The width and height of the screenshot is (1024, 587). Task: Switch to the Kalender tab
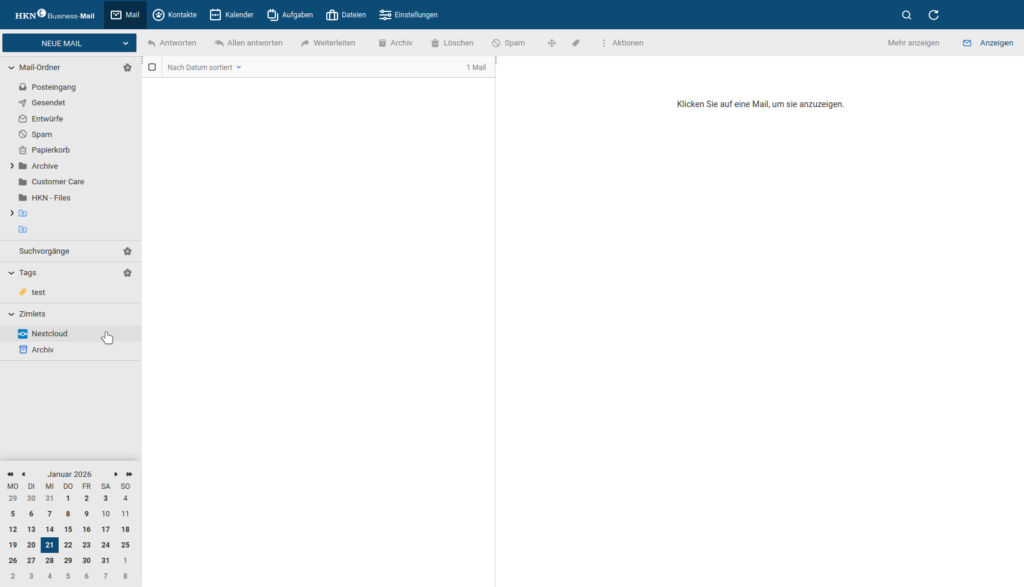coord(231,15)
